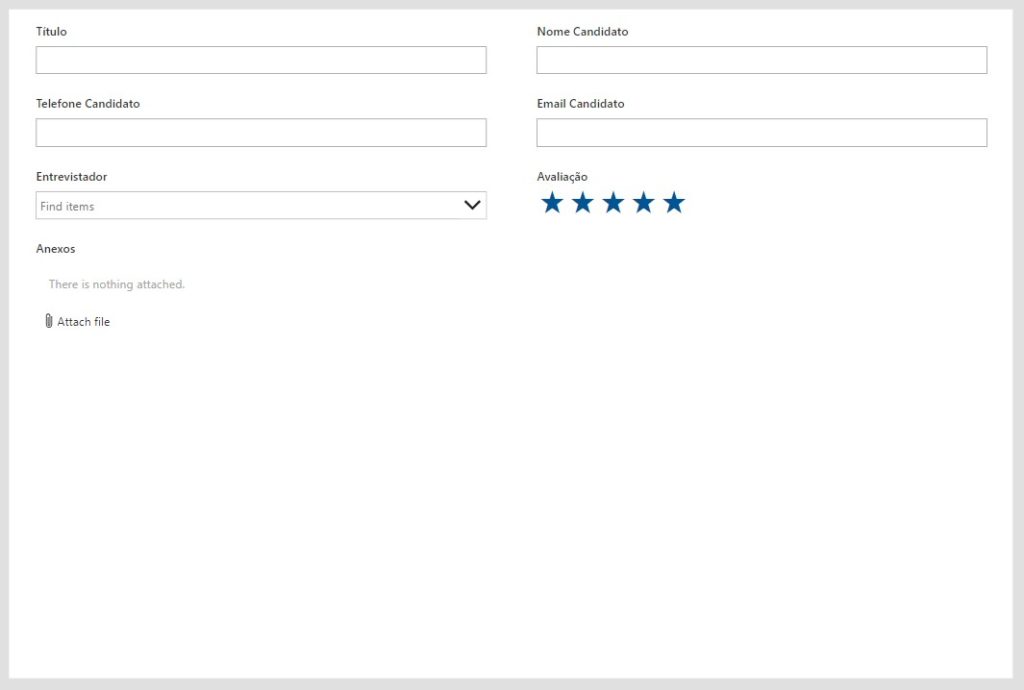
Task: Click the Avaliação label
Action: pyautogui.click(x=562, y=177)
